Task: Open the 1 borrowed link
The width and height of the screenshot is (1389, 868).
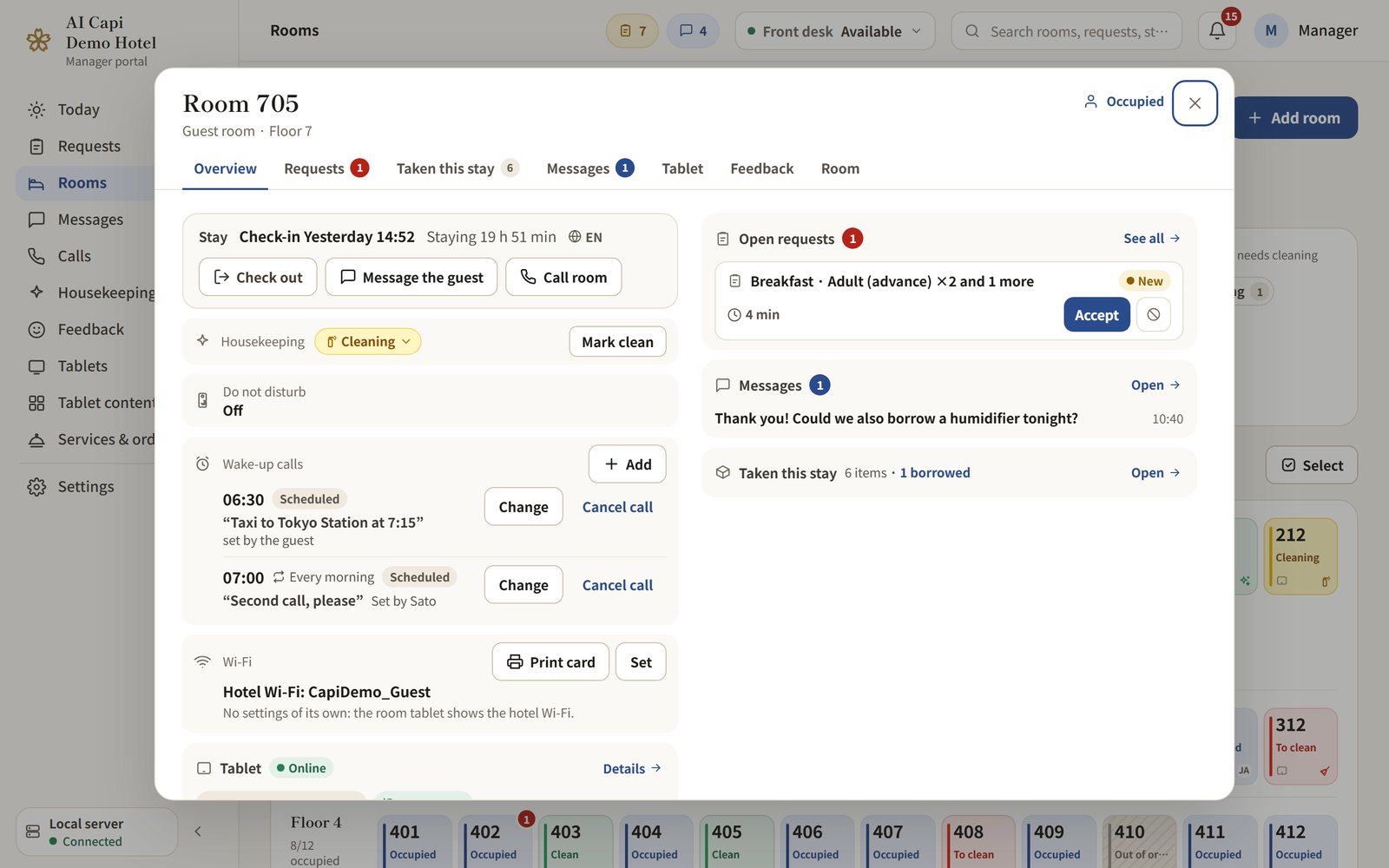Action: tap(935, 473)
